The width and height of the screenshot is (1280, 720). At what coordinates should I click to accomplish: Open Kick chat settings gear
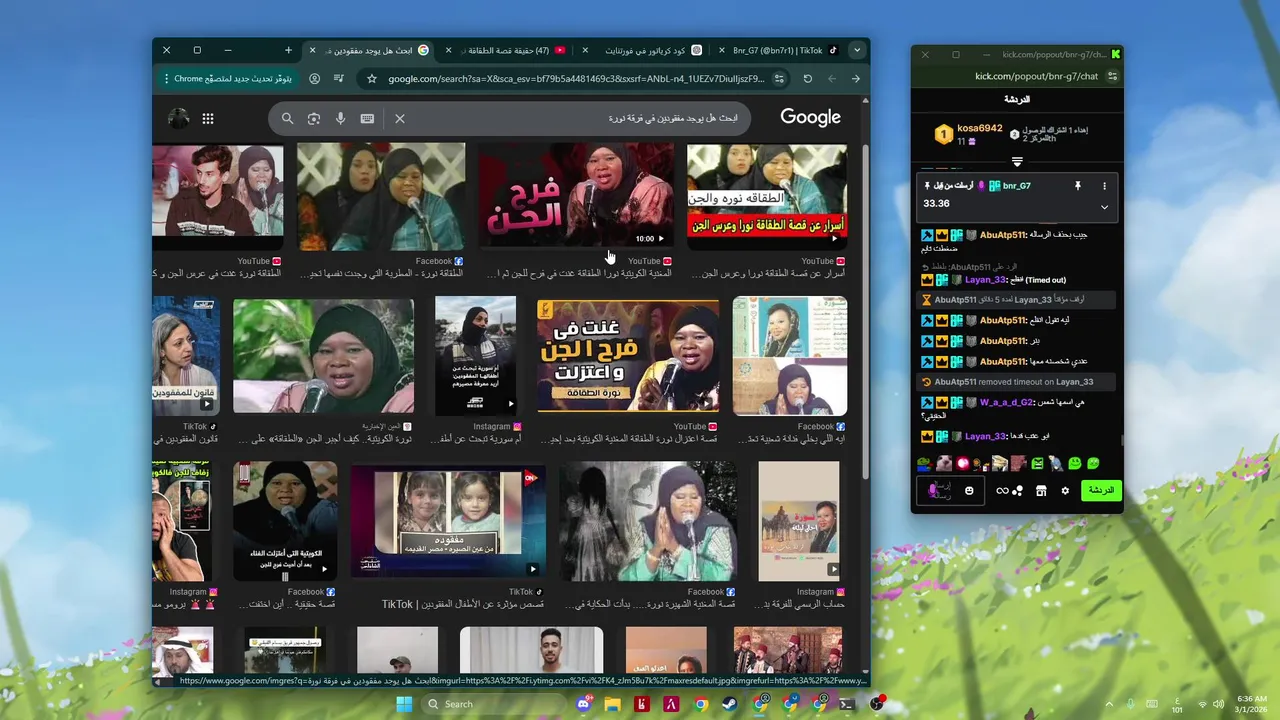[1065, 490]
